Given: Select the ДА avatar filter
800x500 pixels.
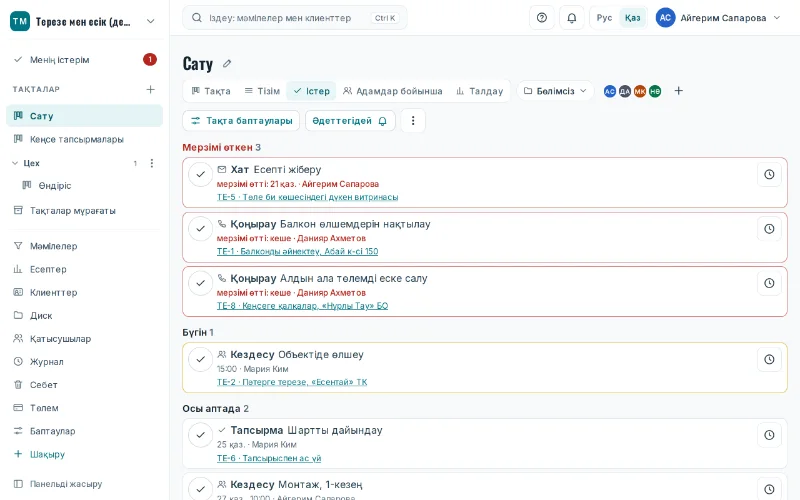Looking at the screenshot, I should (625, 91).
